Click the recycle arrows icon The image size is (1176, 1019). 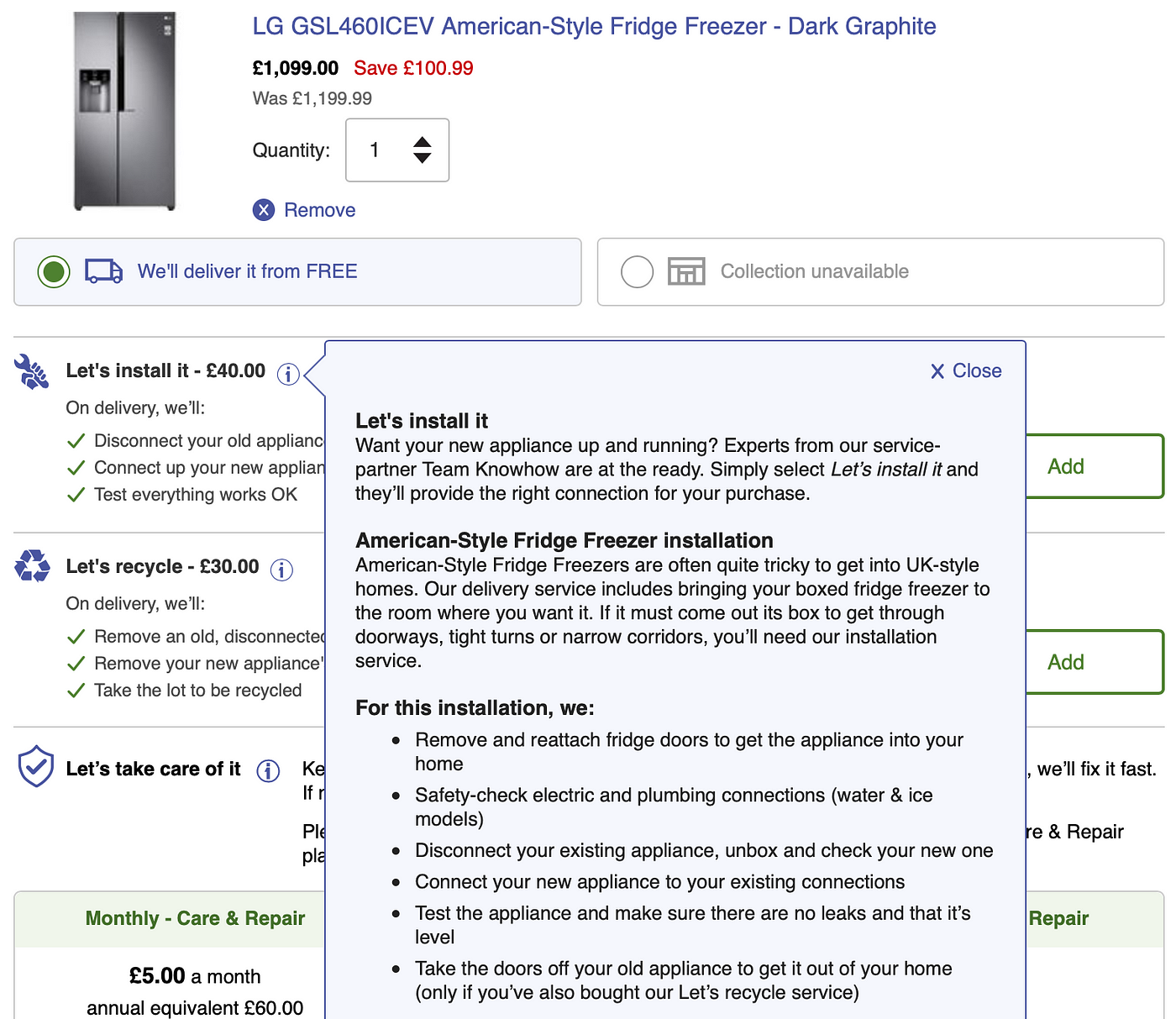coord(32,566)
